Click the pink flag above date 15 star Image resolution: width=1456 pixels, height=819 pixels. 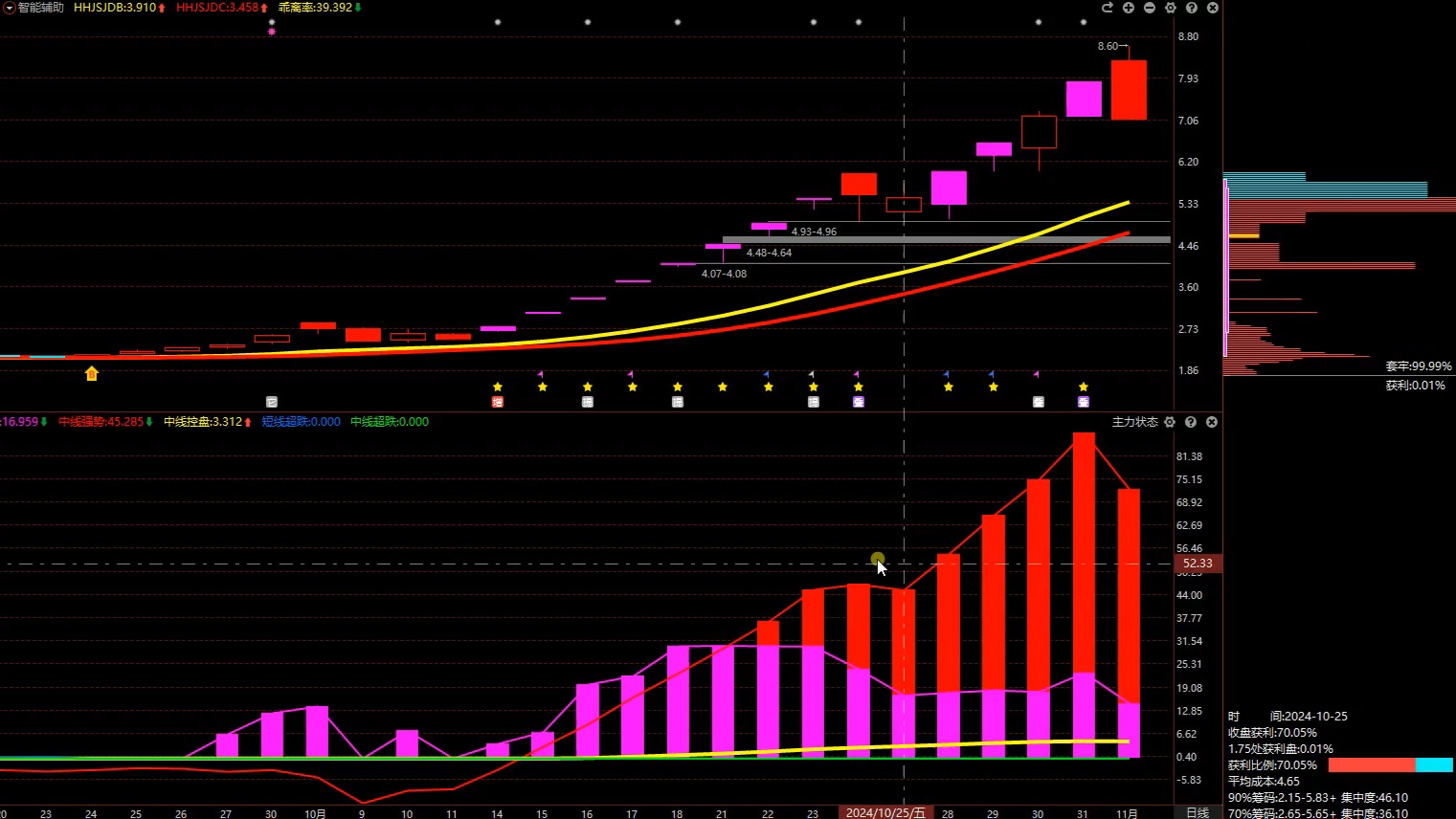pos(540,374)
